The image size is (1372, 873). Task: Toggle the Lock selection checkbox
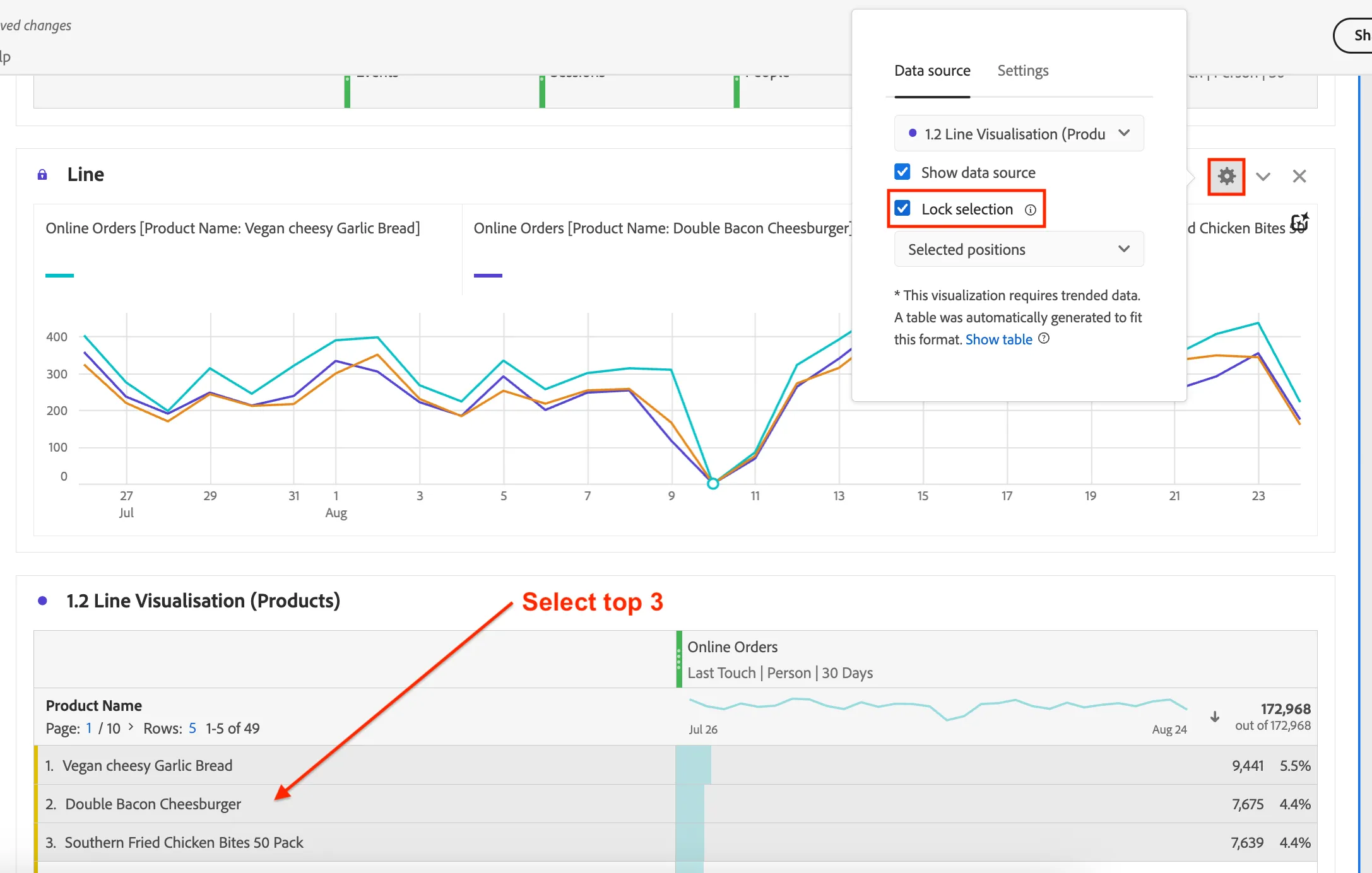coord(902,208)
